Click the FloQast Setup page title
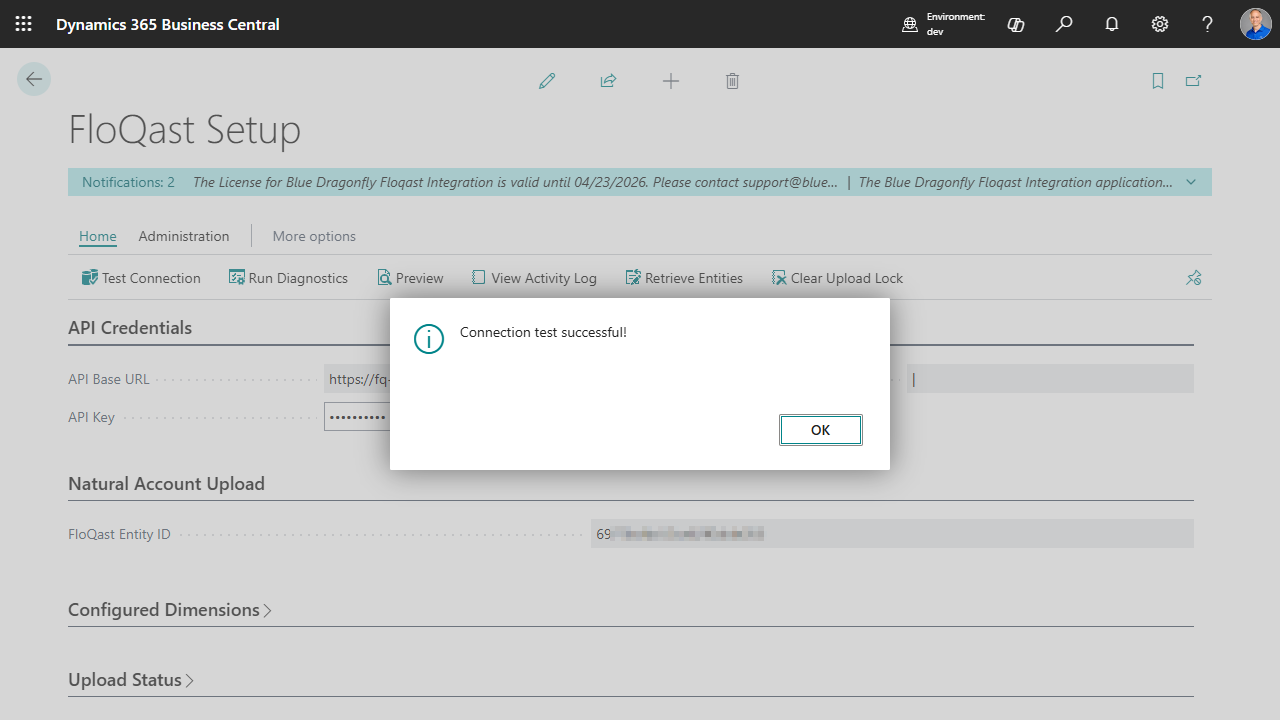1280x720 pixels. (x=184, y=130)
